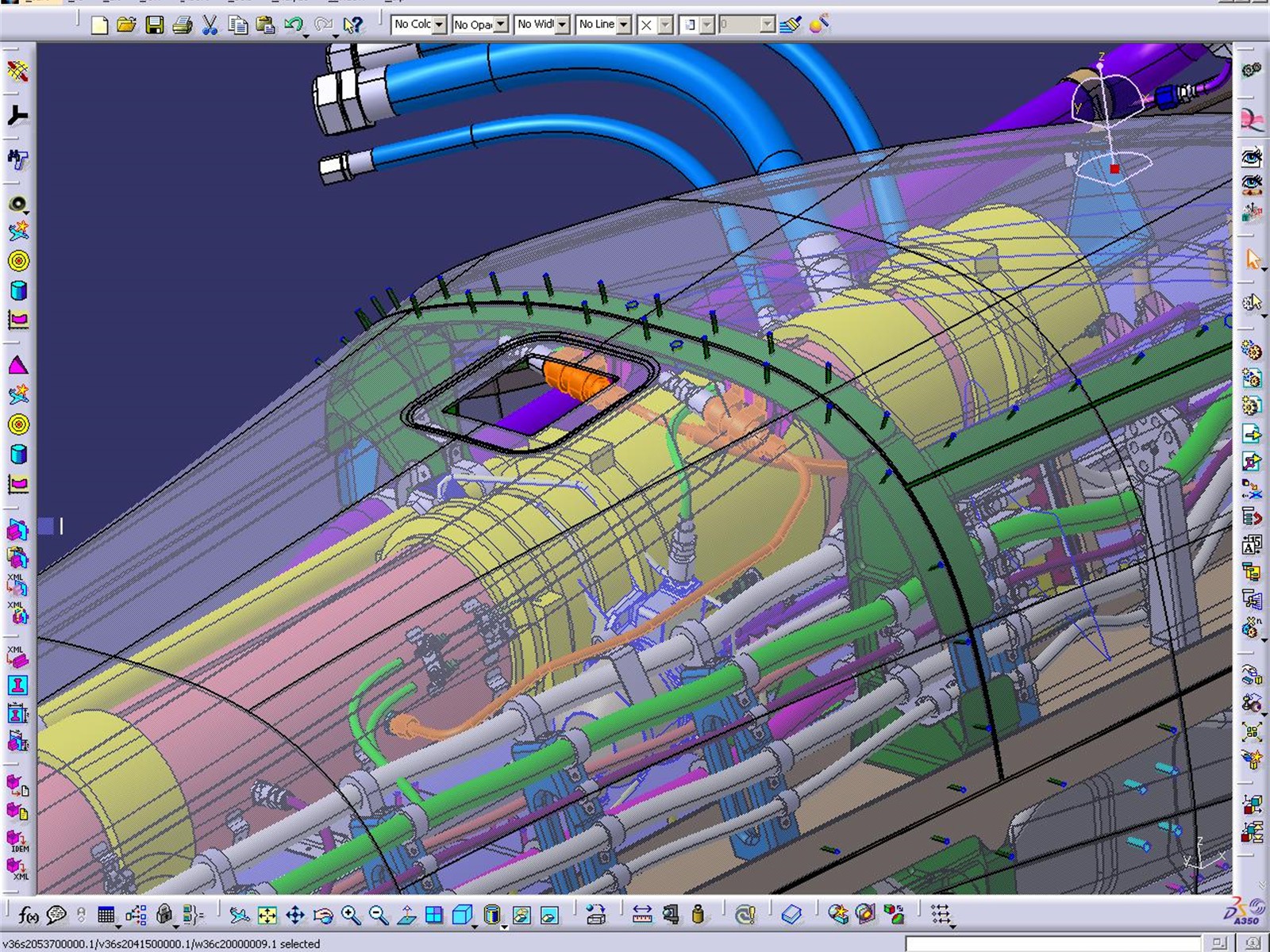Open Measure Item tool
The width and height of the screenshot is (1270, 952).
point(671,915)
